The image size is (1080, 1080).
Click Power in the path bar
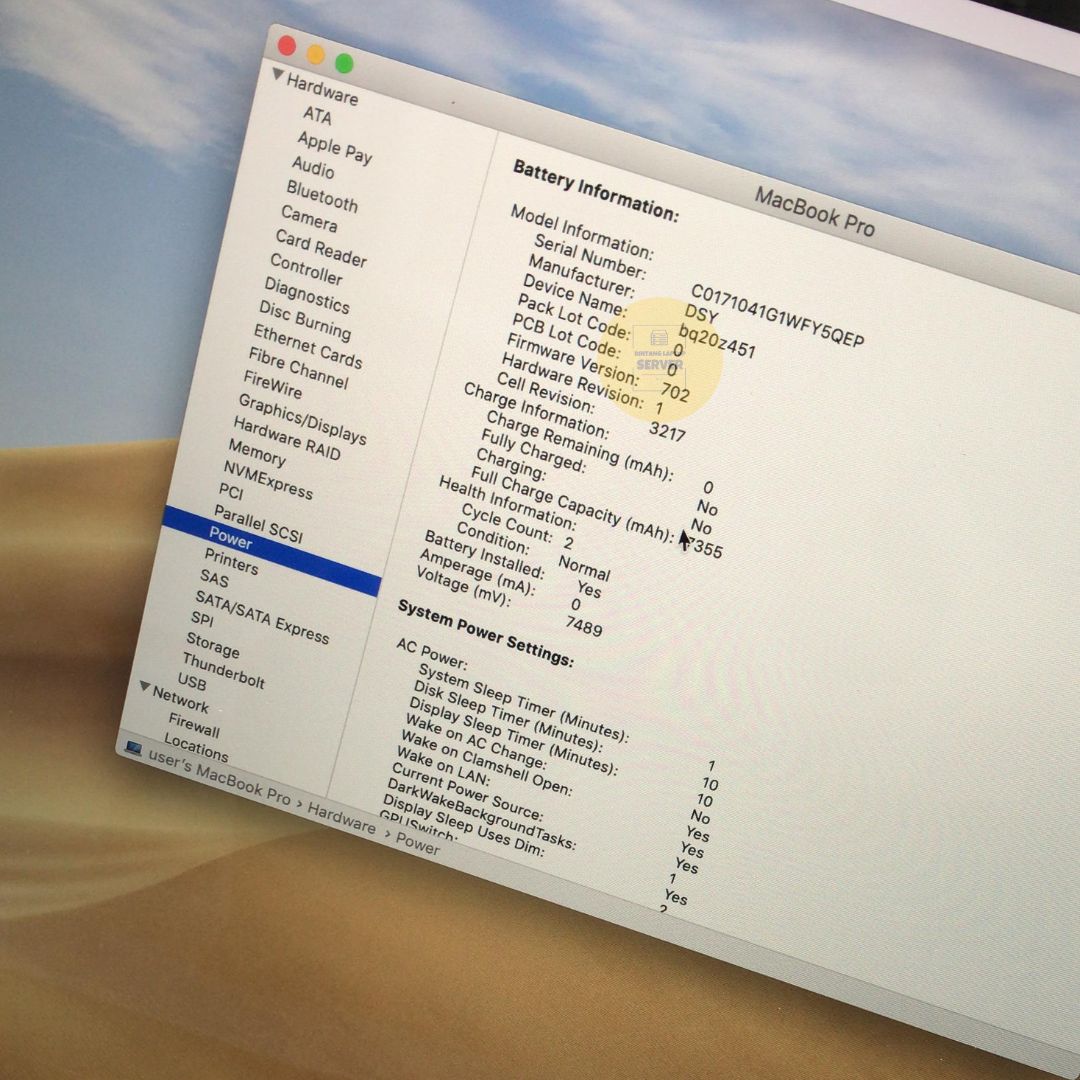click(417, 842)
